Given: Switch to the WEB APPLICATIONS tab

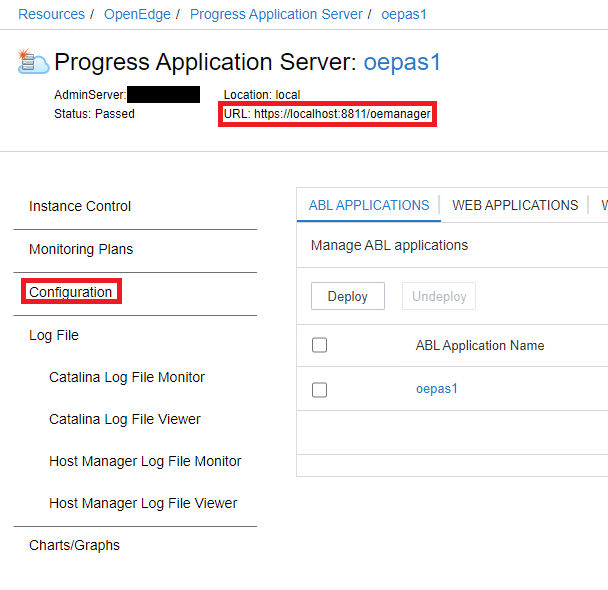Looking at the screenshot, I should coord(515,205).
